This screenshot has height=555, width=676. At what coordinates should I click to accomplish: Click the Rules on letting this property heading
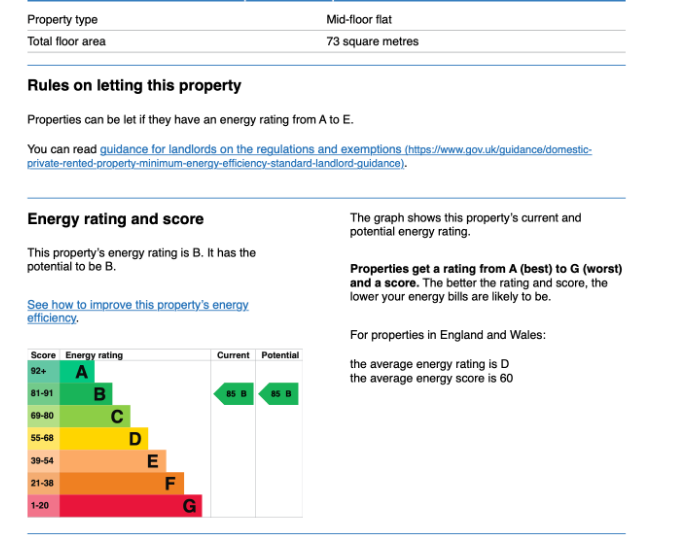[134, 86]
